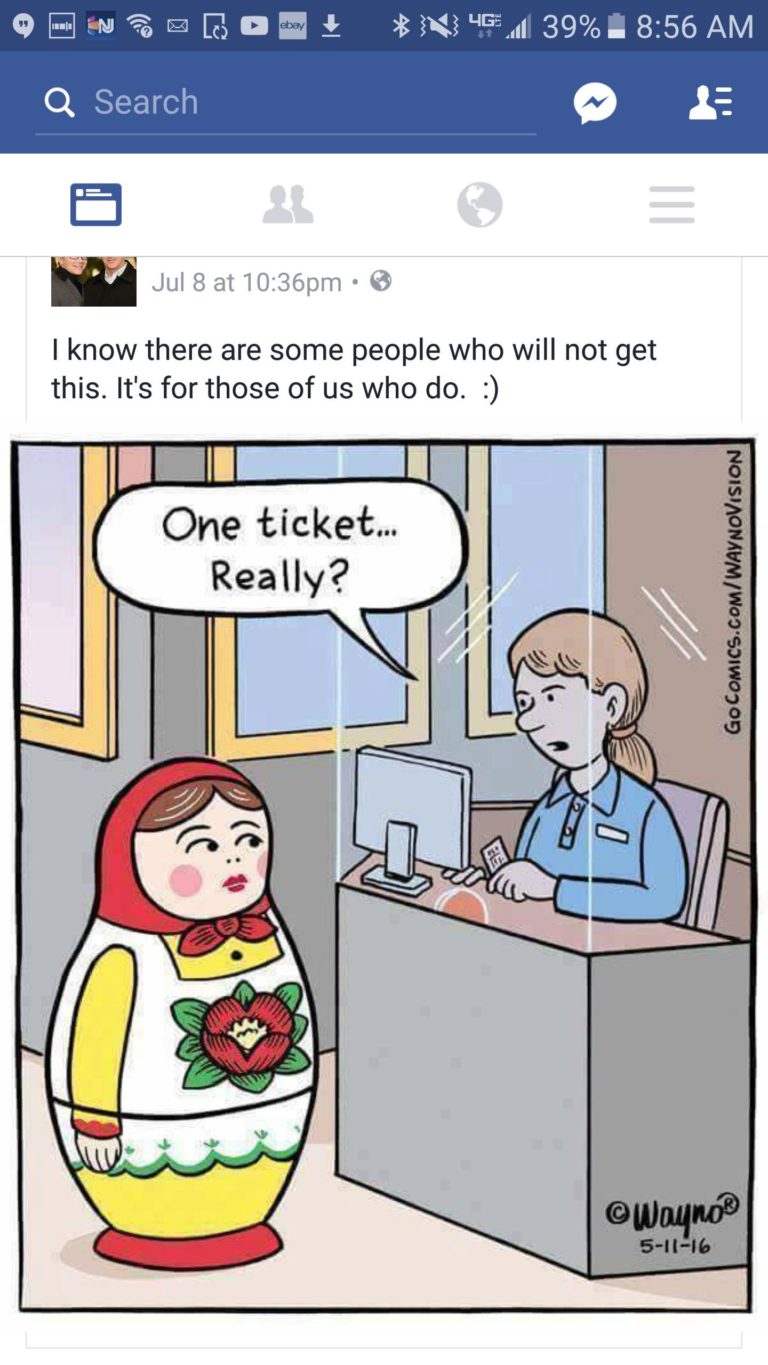
Task: Tap the public privacy globe icon
Action: (380, 282)
